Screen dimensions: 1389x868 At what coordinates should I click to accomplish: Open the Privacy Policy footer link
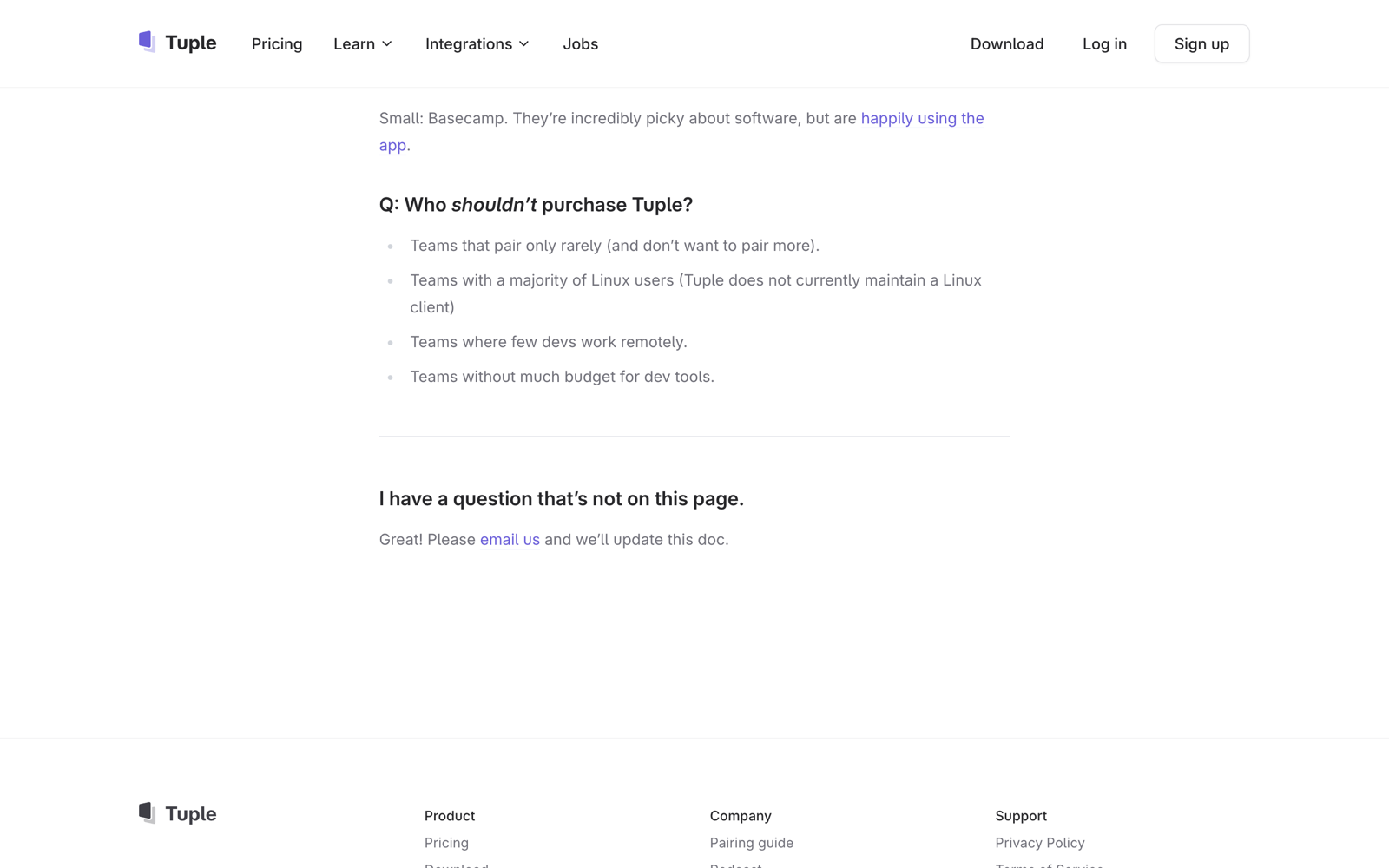point(1040,843)
